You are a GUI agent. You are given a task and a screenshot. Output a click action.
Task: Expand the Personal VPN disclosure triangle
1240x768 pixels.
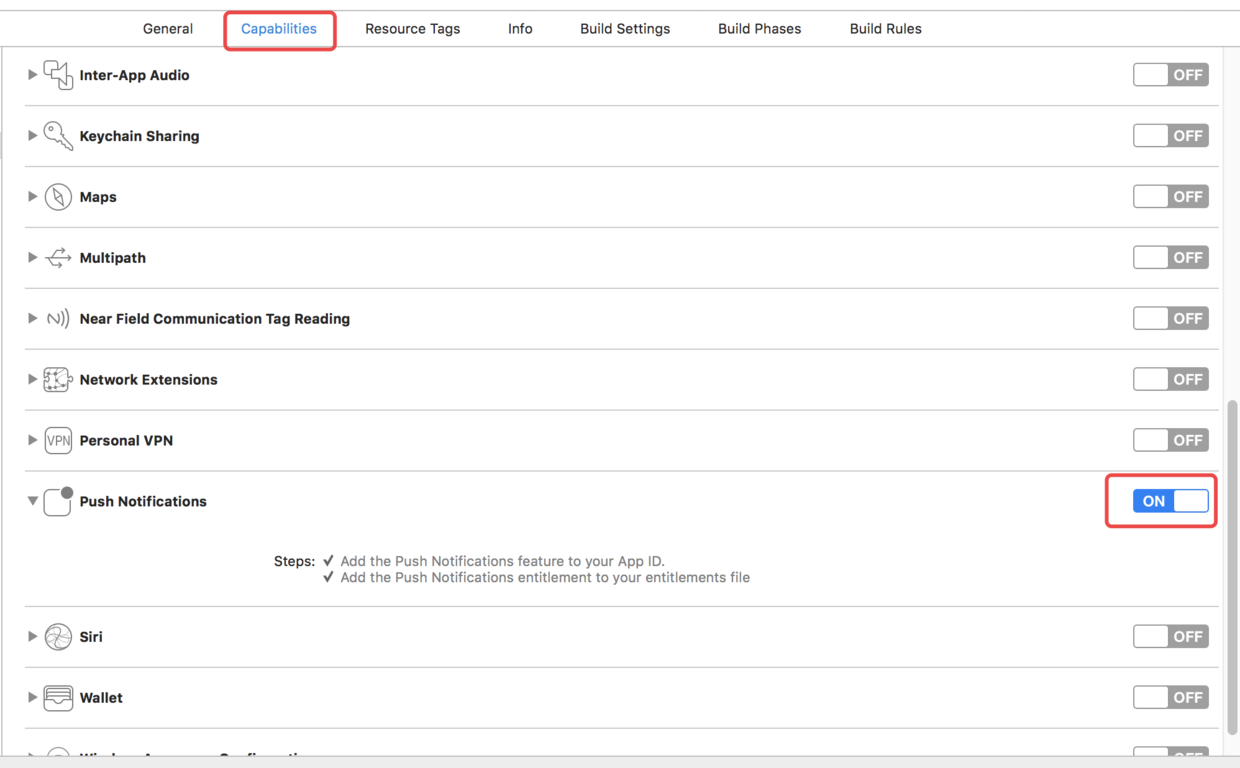coord(32,441)
